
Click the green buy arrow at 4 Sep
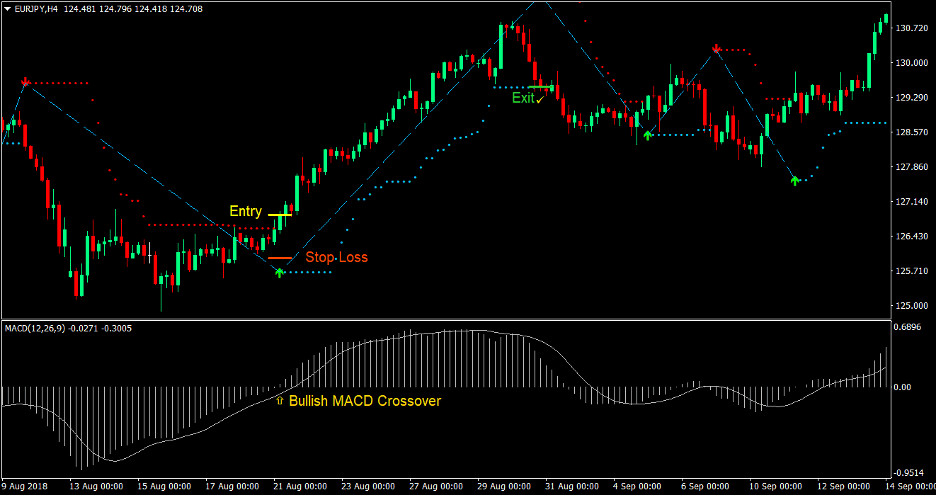pyautogui.click(x=647, y=134)
